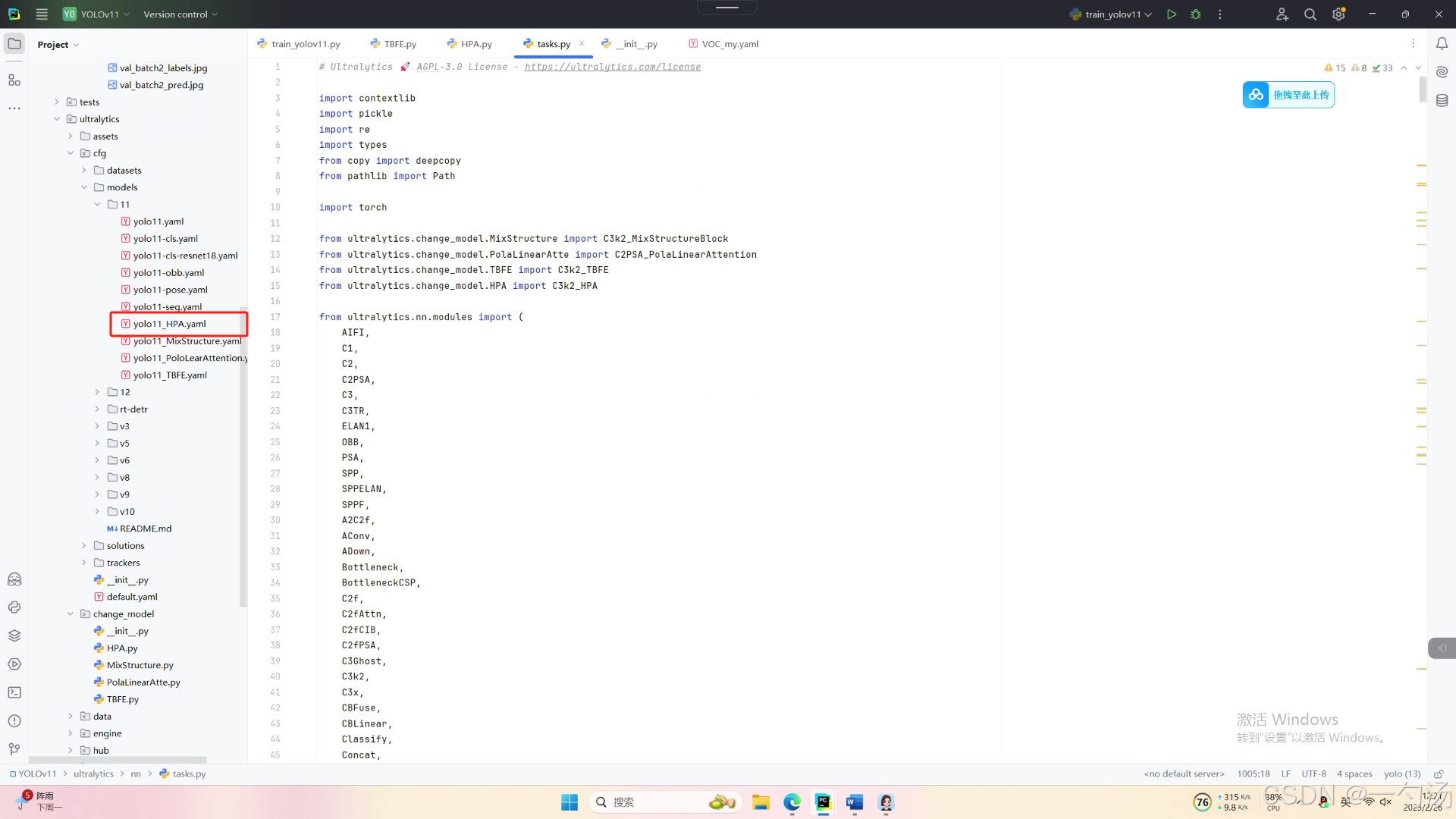This screenshot has height=819, width=1456.
Task: Toggle the Project tool window folder icon
Action: [14, 44]
